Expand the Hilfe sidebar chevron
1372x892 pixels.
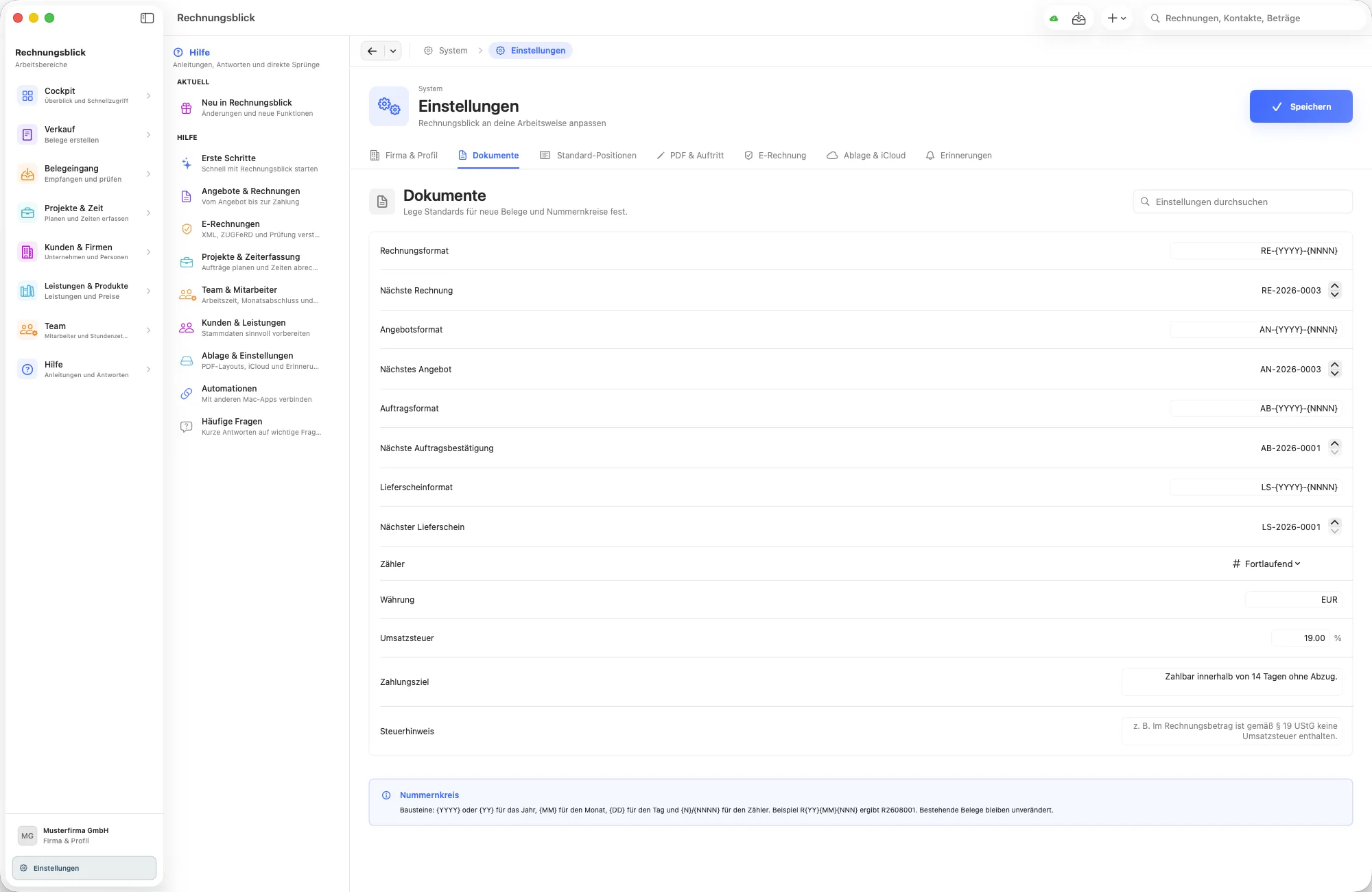[148, 370]
